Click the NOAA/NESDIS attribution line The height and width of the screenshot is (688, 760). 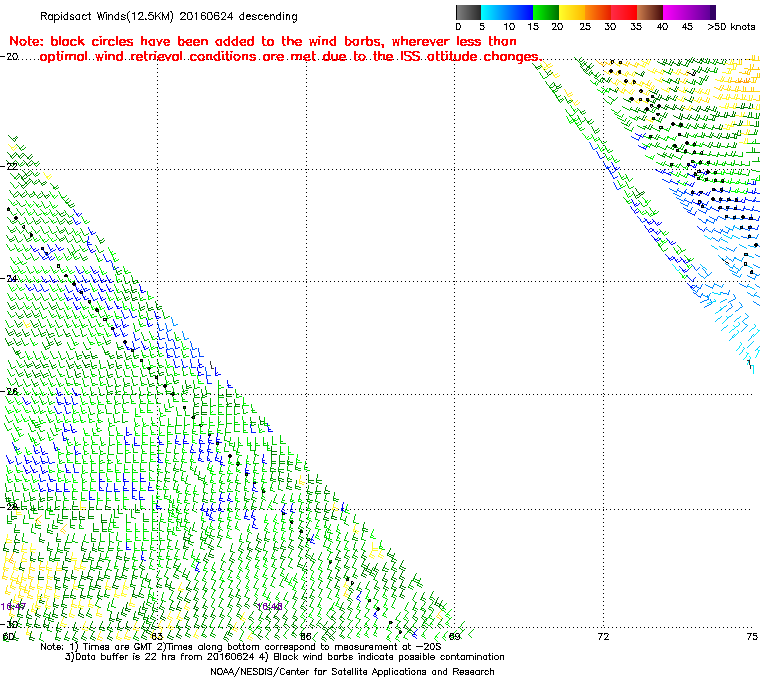352,672
